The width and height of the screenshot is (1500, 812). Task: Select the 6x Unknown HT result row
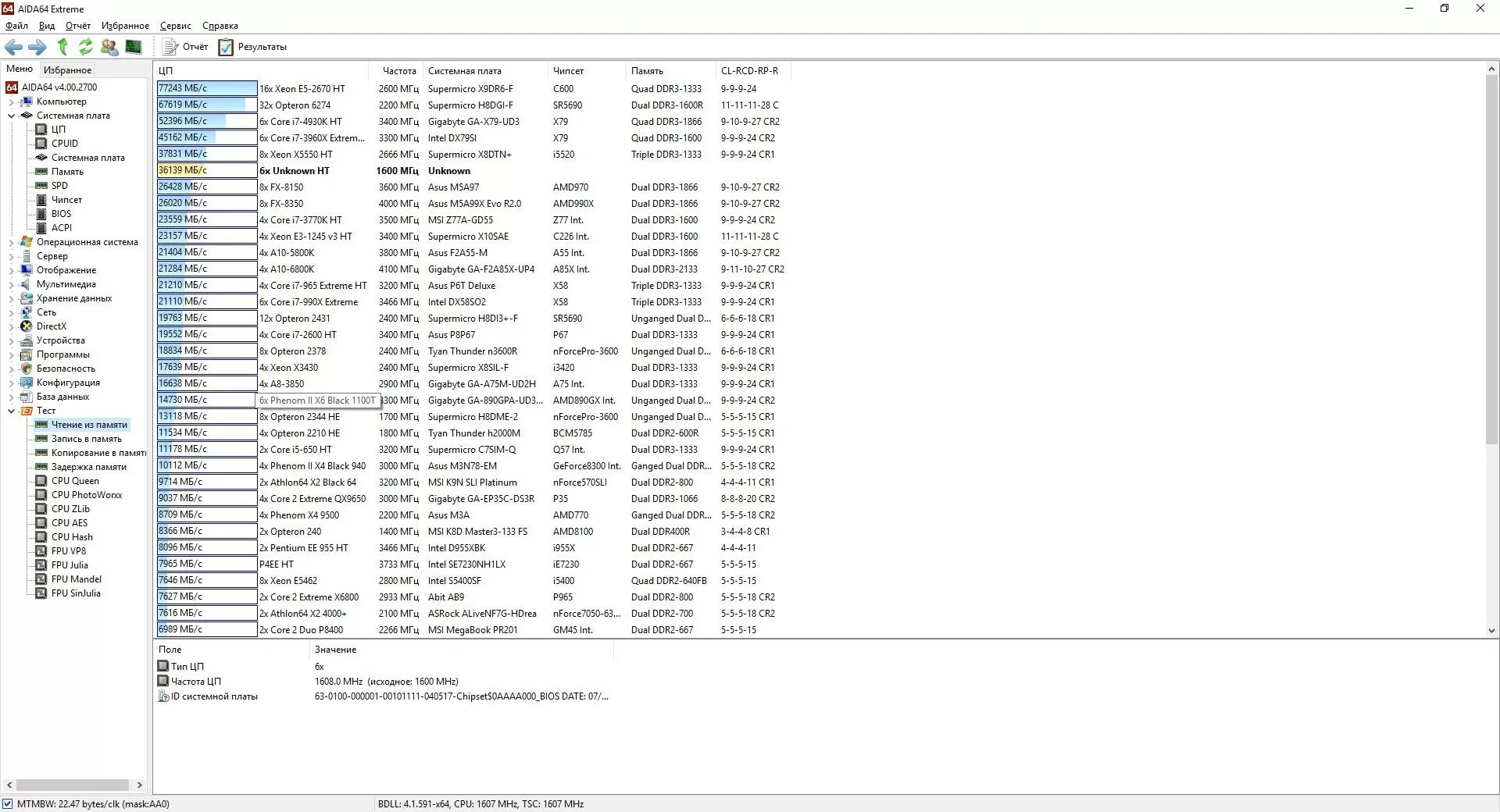coord(473,171)
